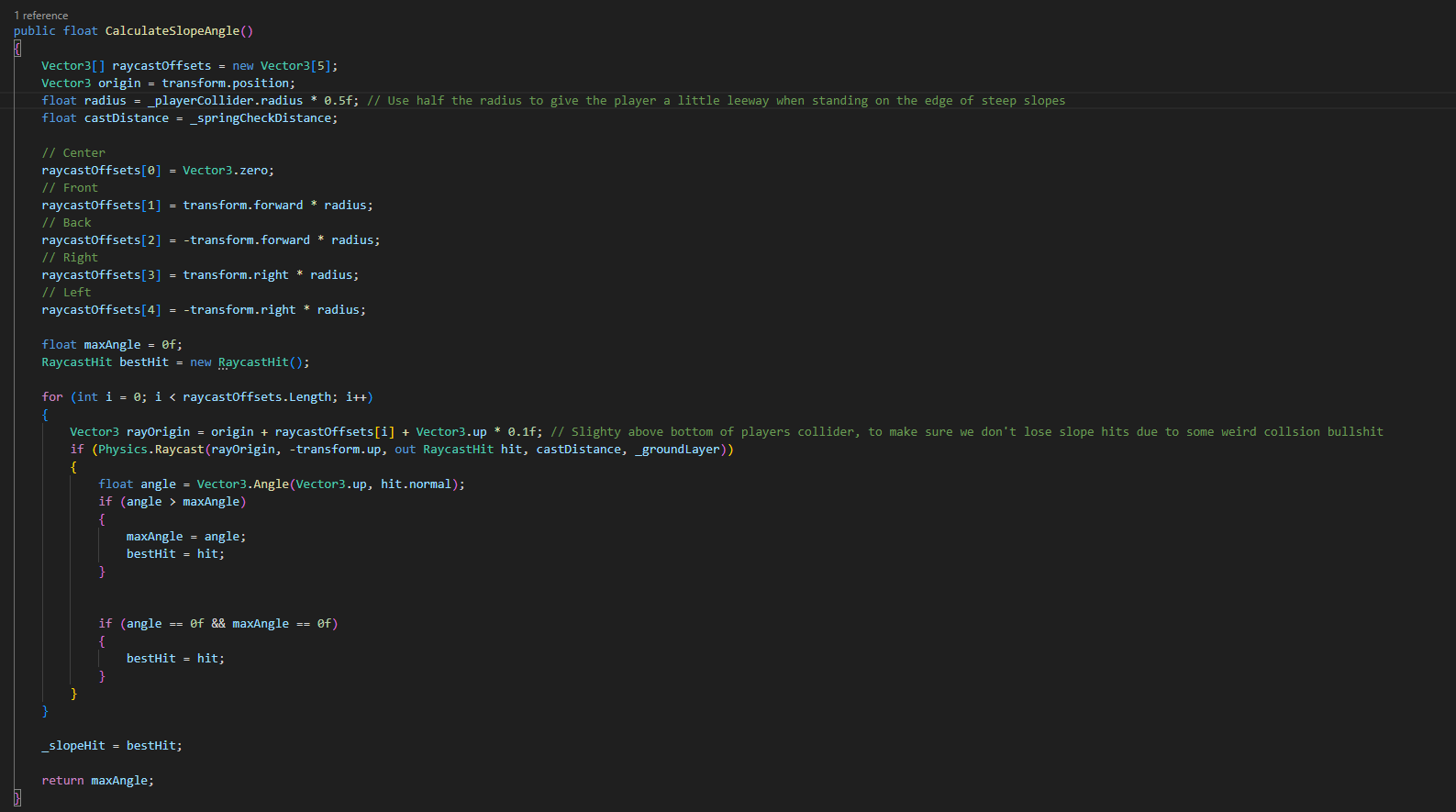The image size is (1456, 812).
Task: Click '_springCheckDistance' in castDistance line
Action: tap(261, 118)
